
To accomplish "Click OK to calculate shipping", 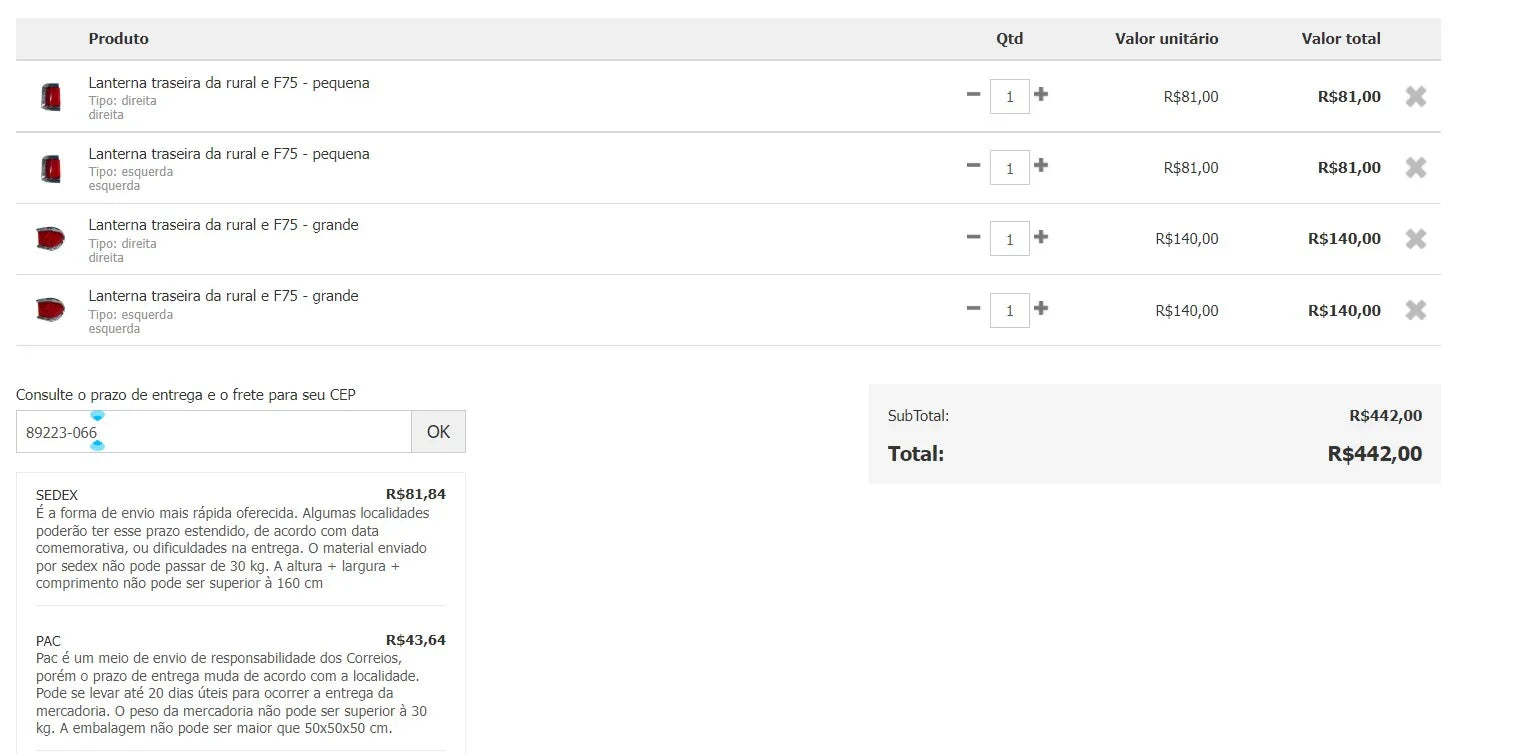I will coord(438,432).
